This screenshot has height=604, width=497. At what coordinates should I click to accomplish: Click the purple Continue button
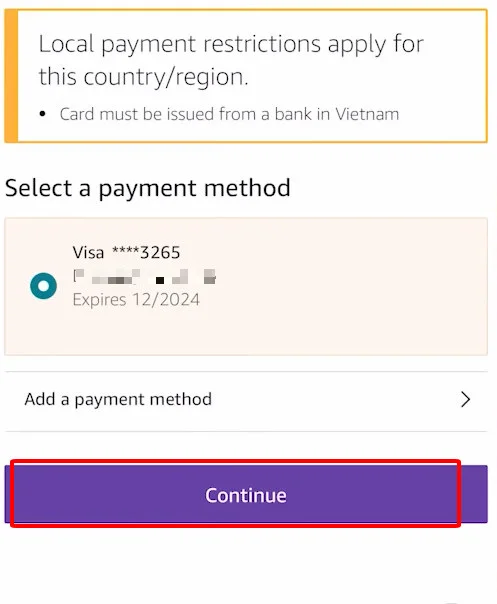tap(246, 494)
